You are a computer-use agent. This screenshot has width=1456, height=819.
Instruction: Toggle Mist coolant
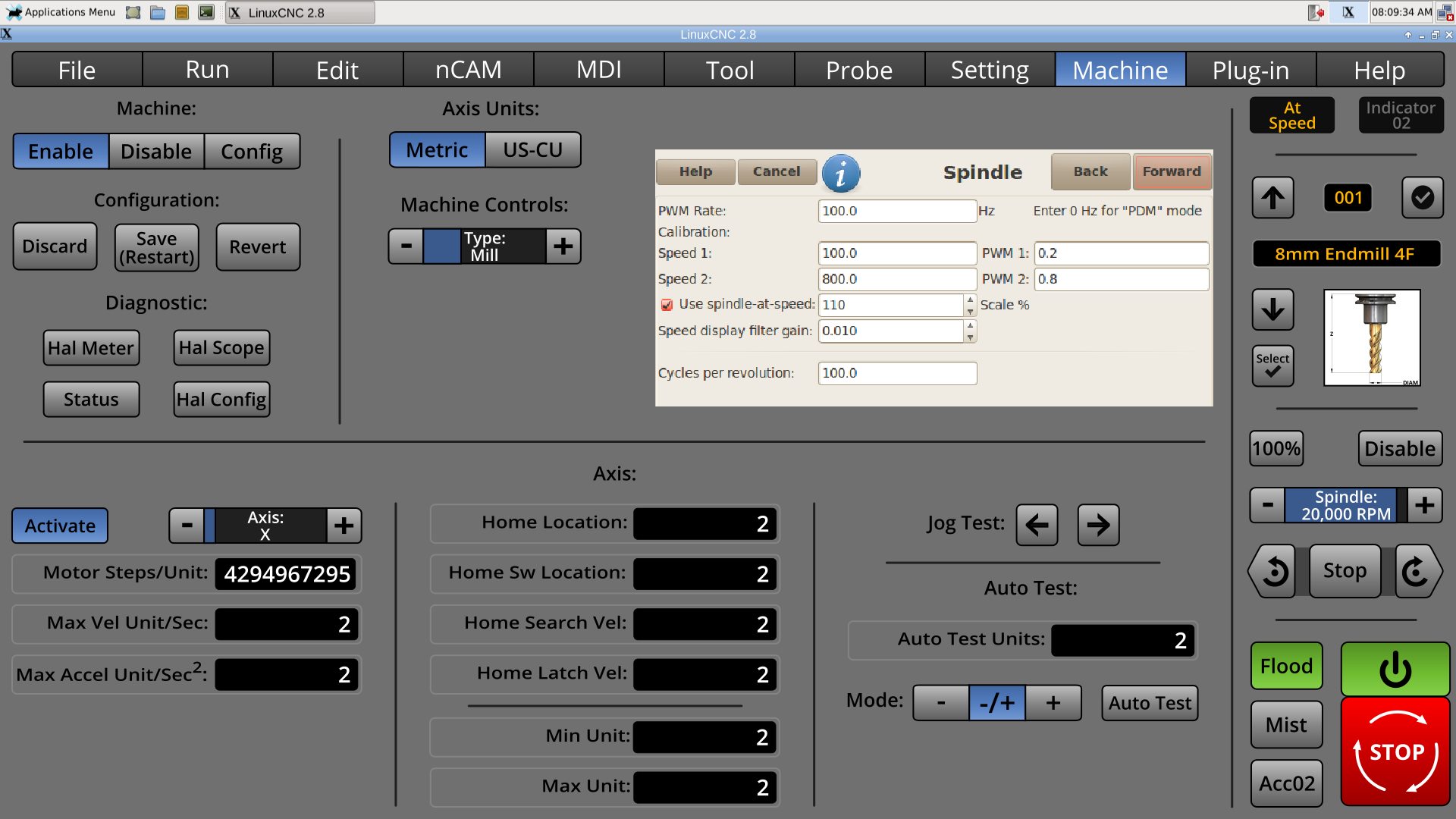click(1287, 725)
